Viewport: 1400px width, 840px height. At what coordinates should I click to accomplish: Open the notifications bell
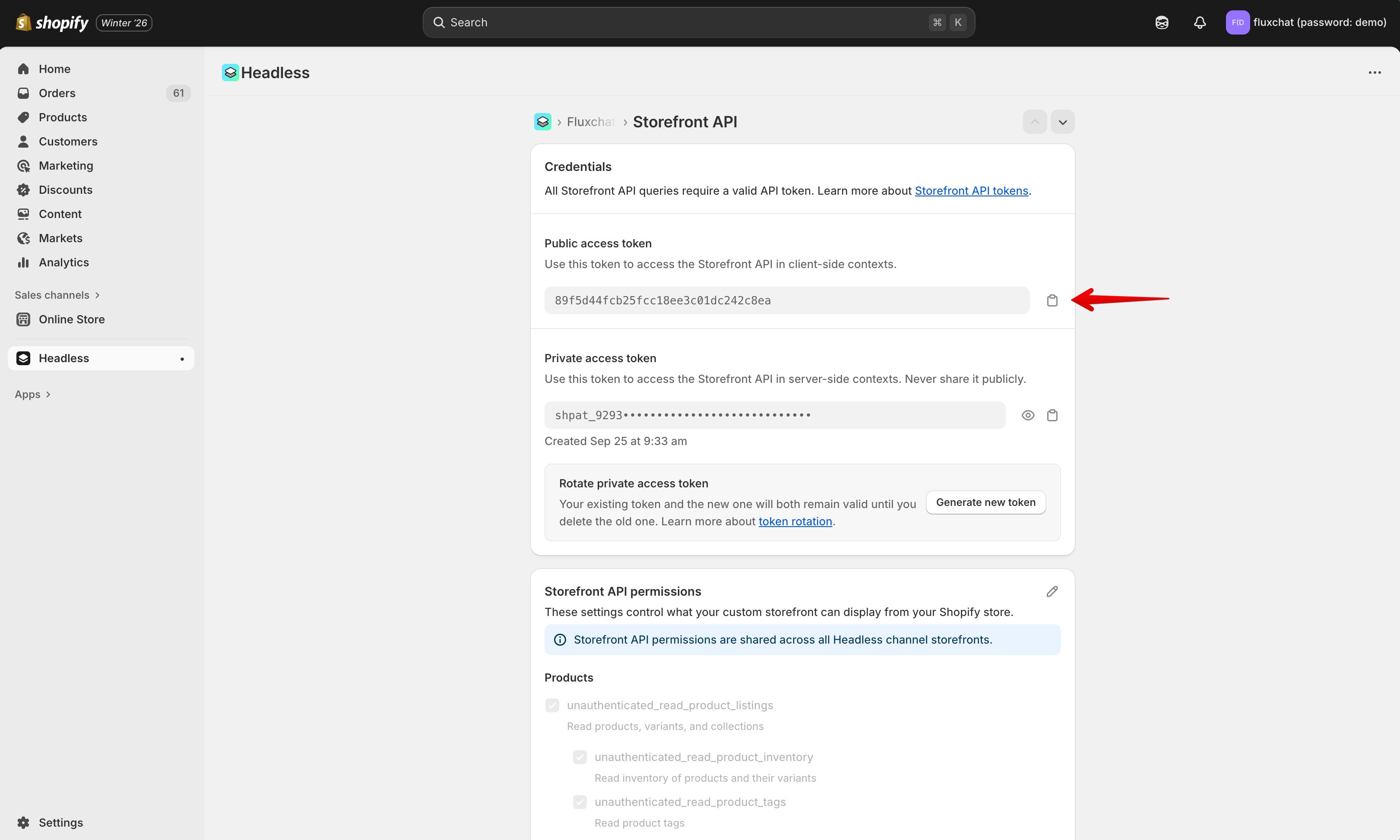tap(1200, 22)
